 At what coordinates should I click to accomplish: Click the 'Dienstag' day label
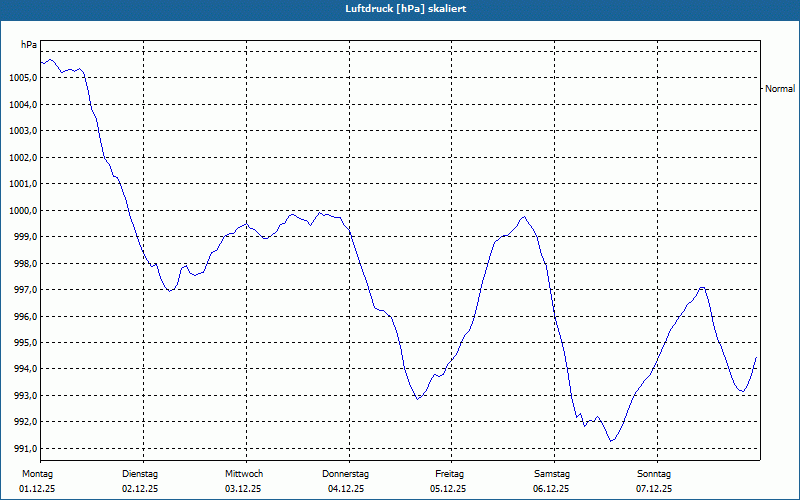pyautogui.click(x=140, y=474)
